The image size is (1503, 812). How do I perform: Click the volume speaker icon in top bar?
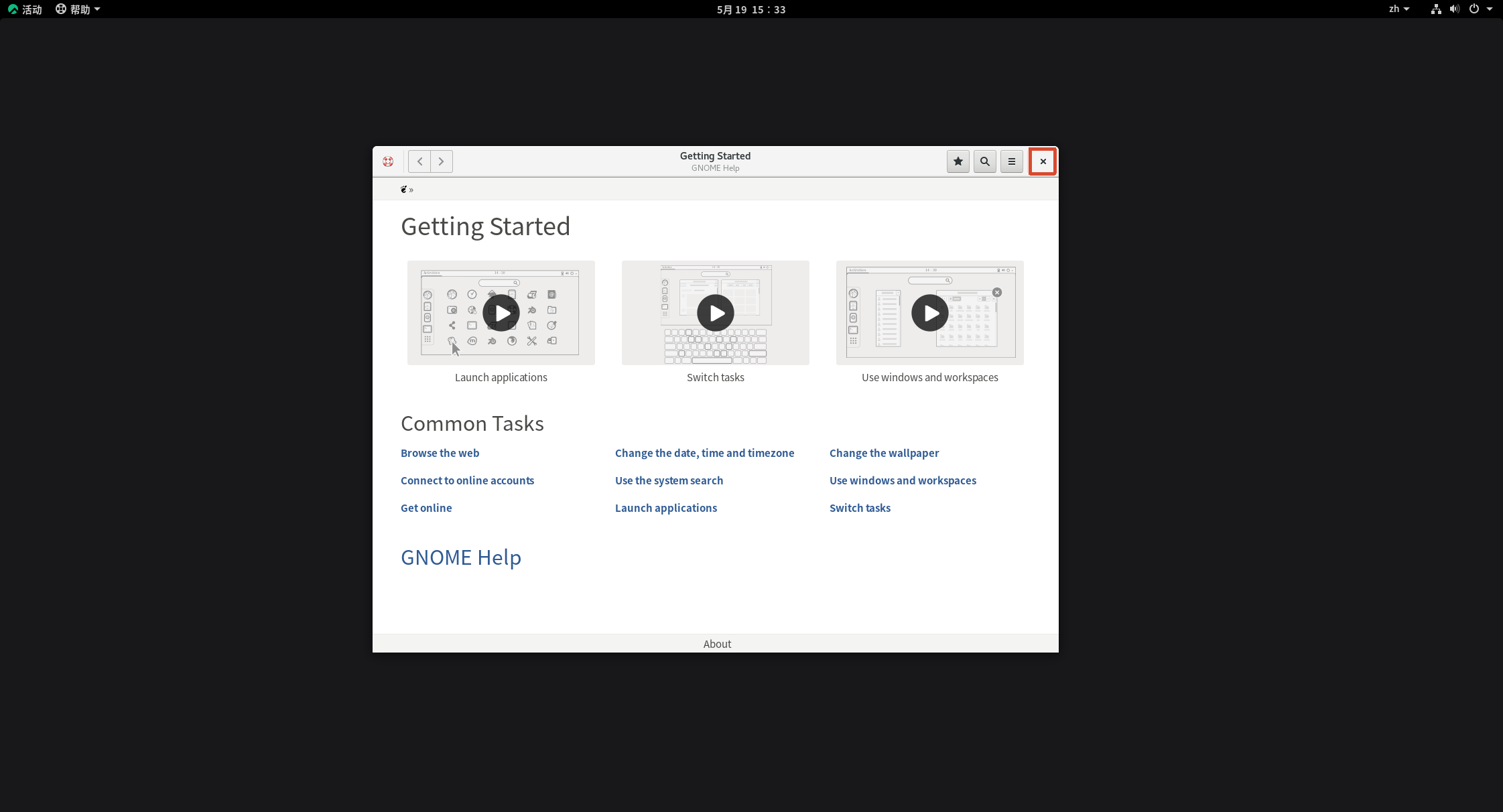1454,9
